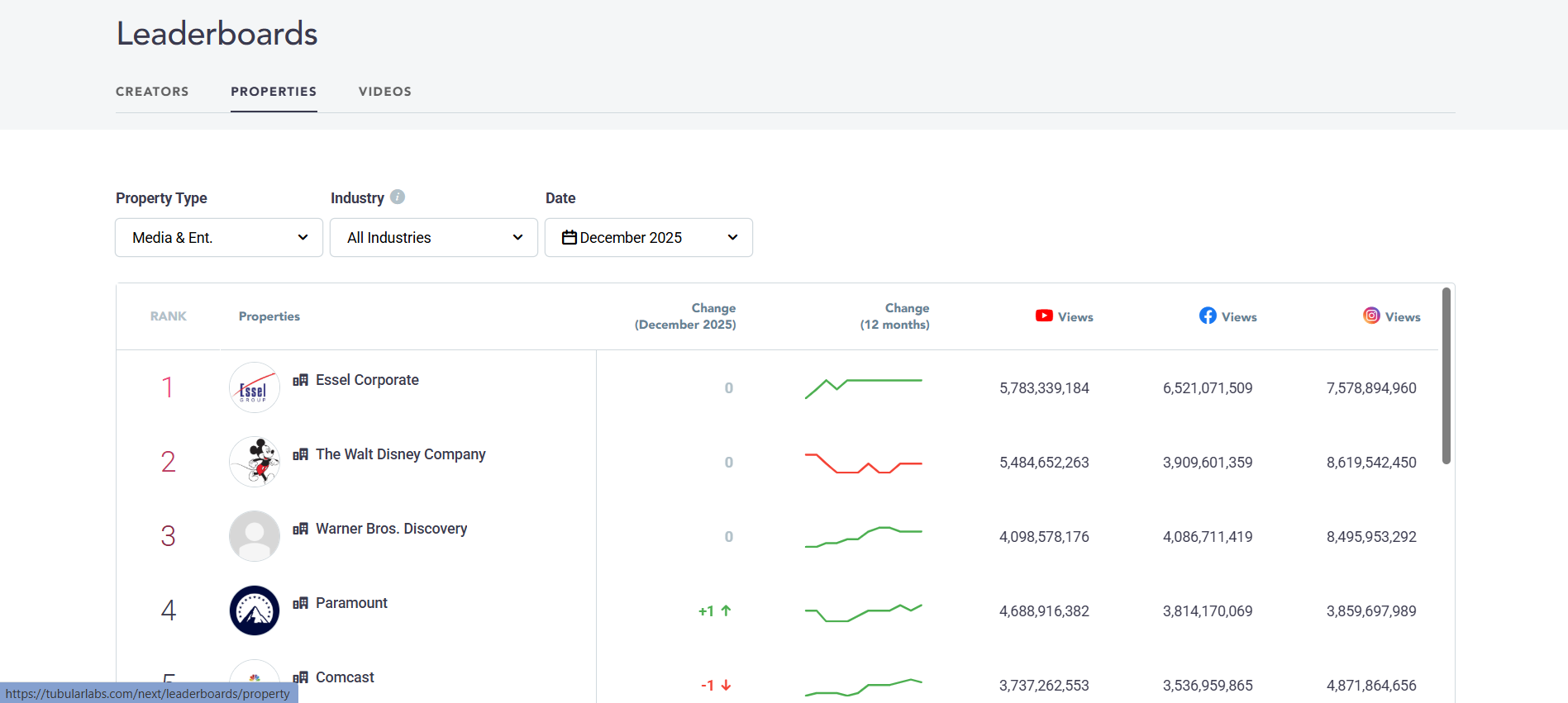Open the Comcast property link
This screenshot has width=1568, height=703.
[345, 677]
